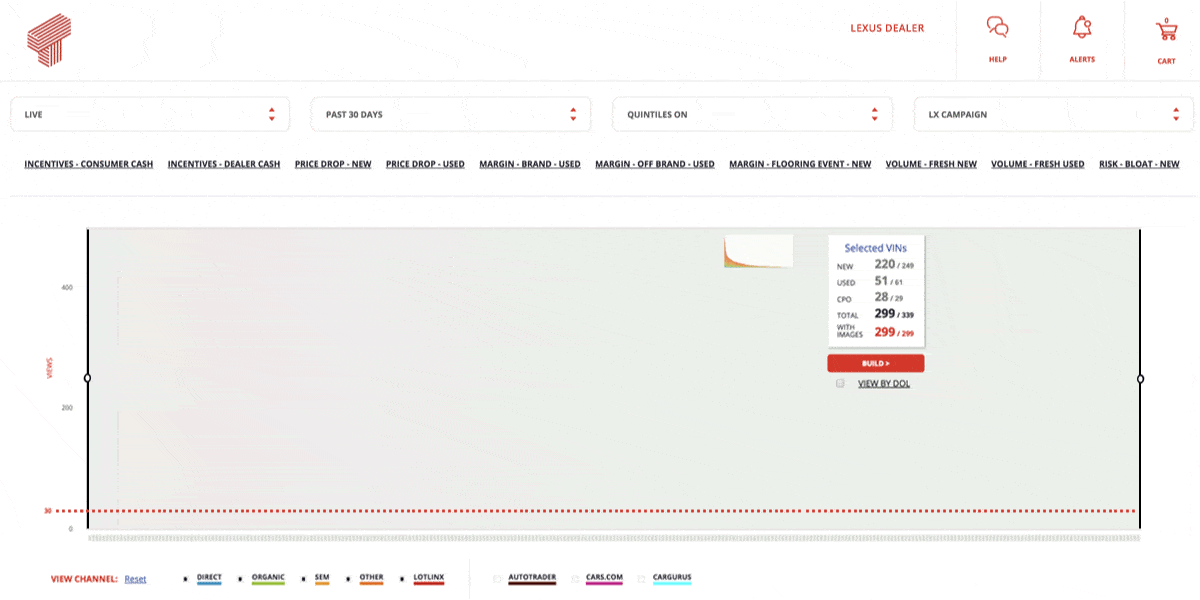Toggle the LotLinx channel checkbox
This screenshot has height=600, width=1200.
tap(402, 578)
